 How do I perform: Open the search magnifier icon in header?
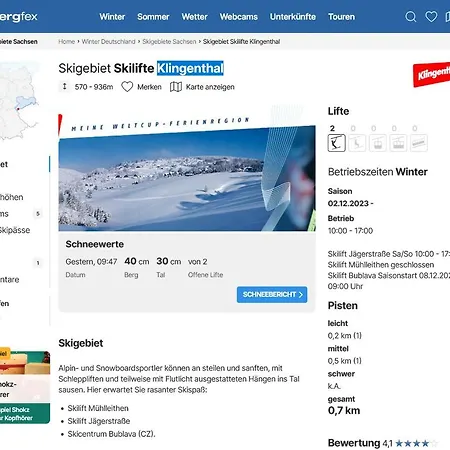pos(410,17)
